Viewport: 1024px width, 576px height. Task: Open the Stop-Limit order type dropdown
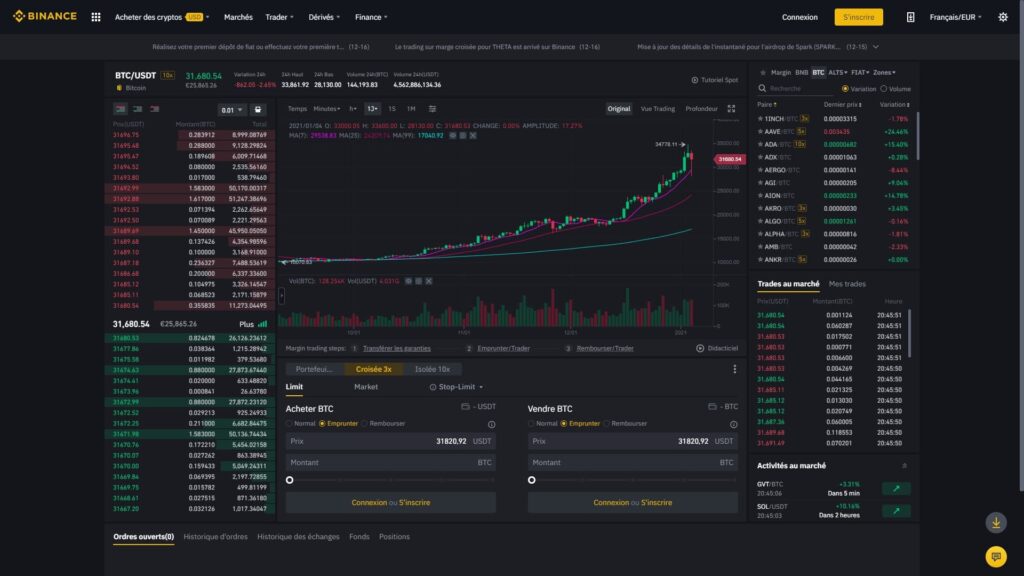tap(456, 387)
